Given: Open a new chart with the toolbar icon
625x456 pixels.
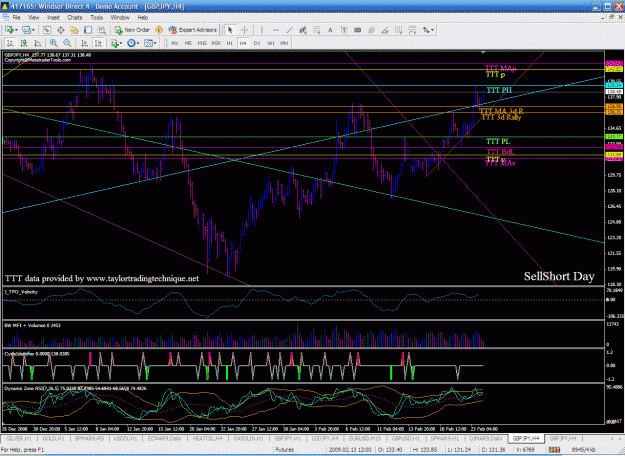Looking at the screenshot, I should (x=9, y=30).
